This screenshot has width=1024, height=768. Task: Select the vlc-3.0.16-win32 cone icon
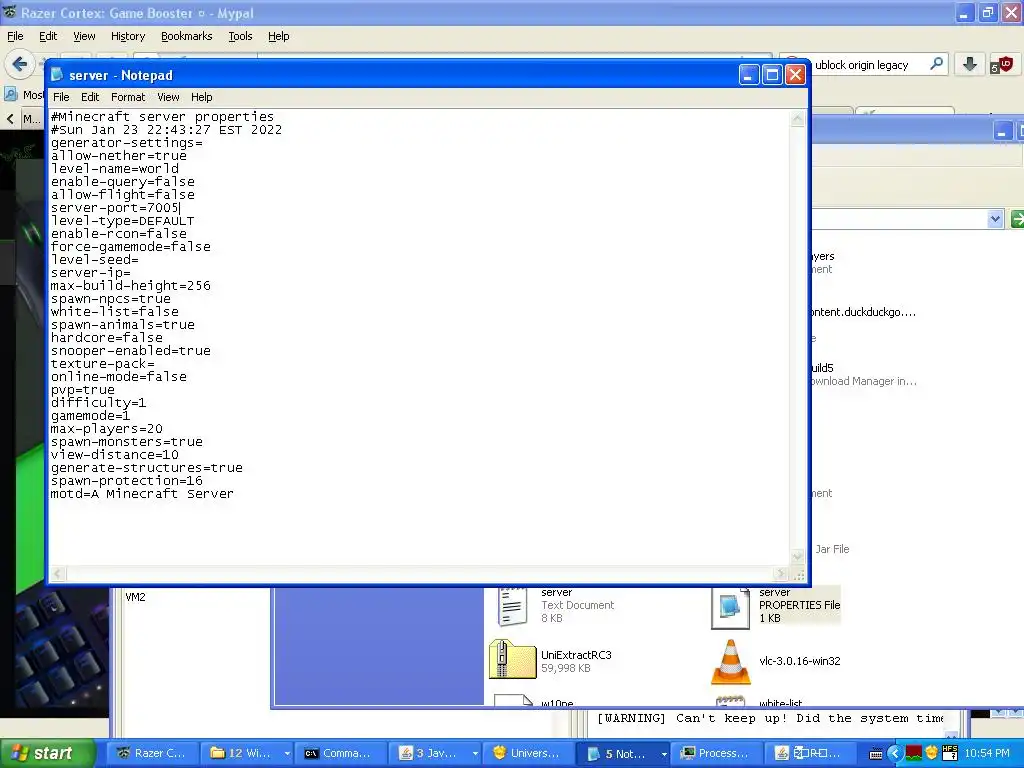click(x=730, y=662)
